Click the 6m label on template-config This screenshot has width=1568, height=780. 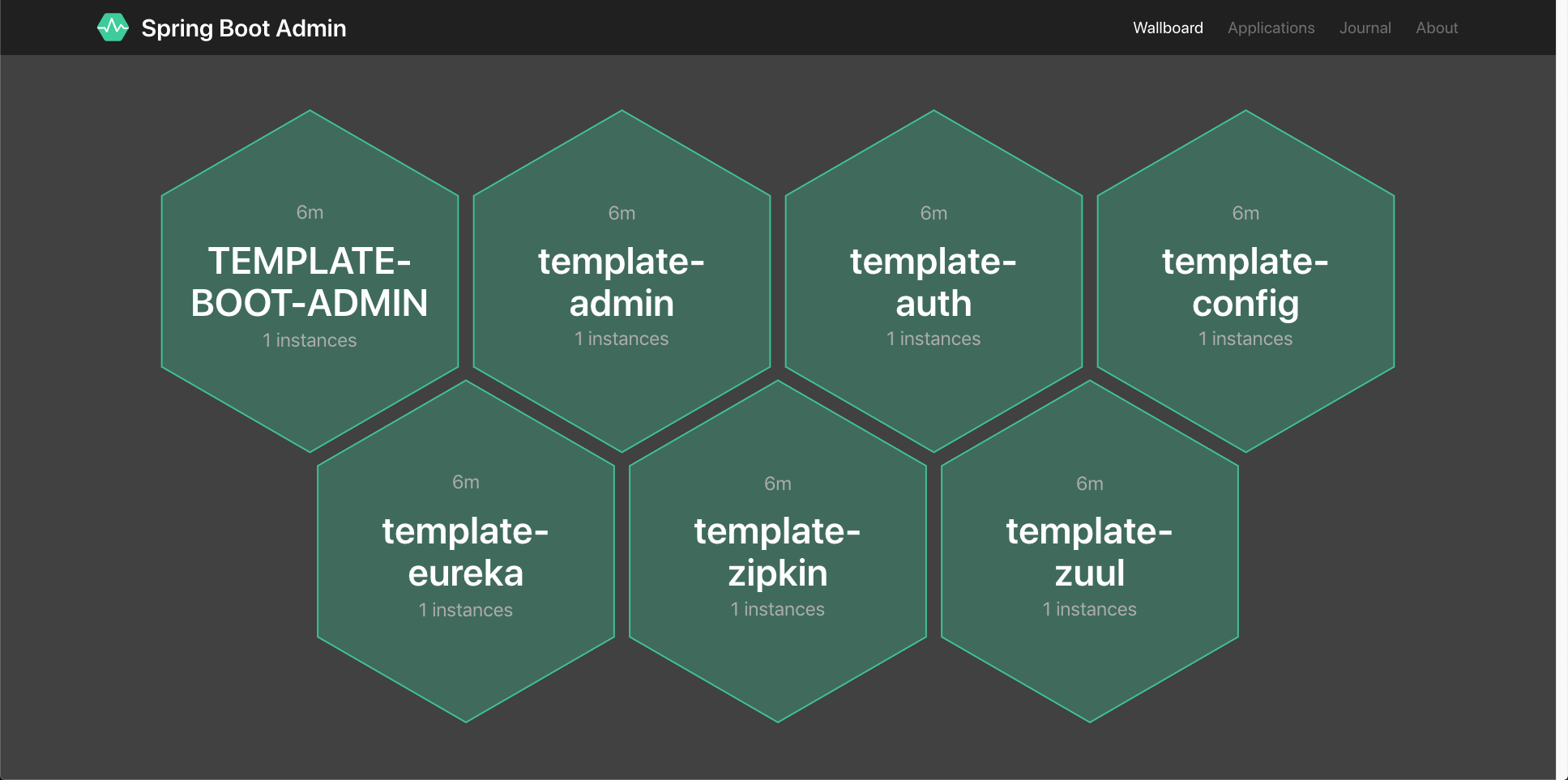1245,213
